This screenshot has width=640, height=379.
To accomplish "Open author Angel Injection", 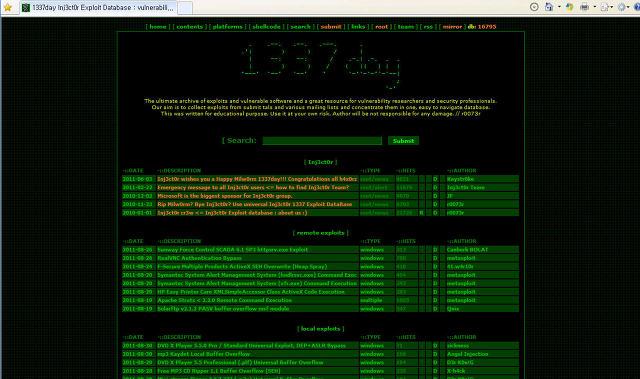I will pyautogui.click(x=467, y=354).
